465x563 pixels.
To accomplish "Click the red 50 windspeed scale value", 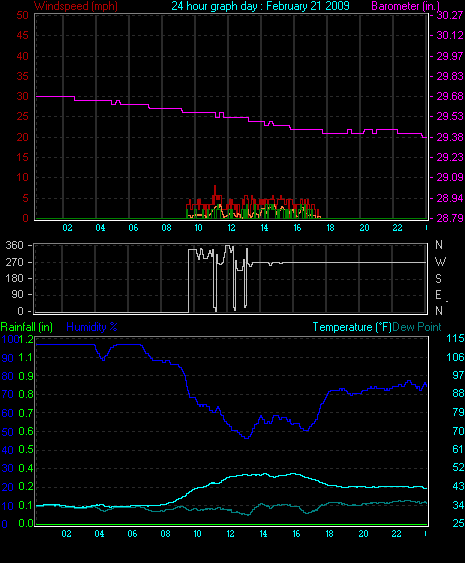I will coord(22,15).
